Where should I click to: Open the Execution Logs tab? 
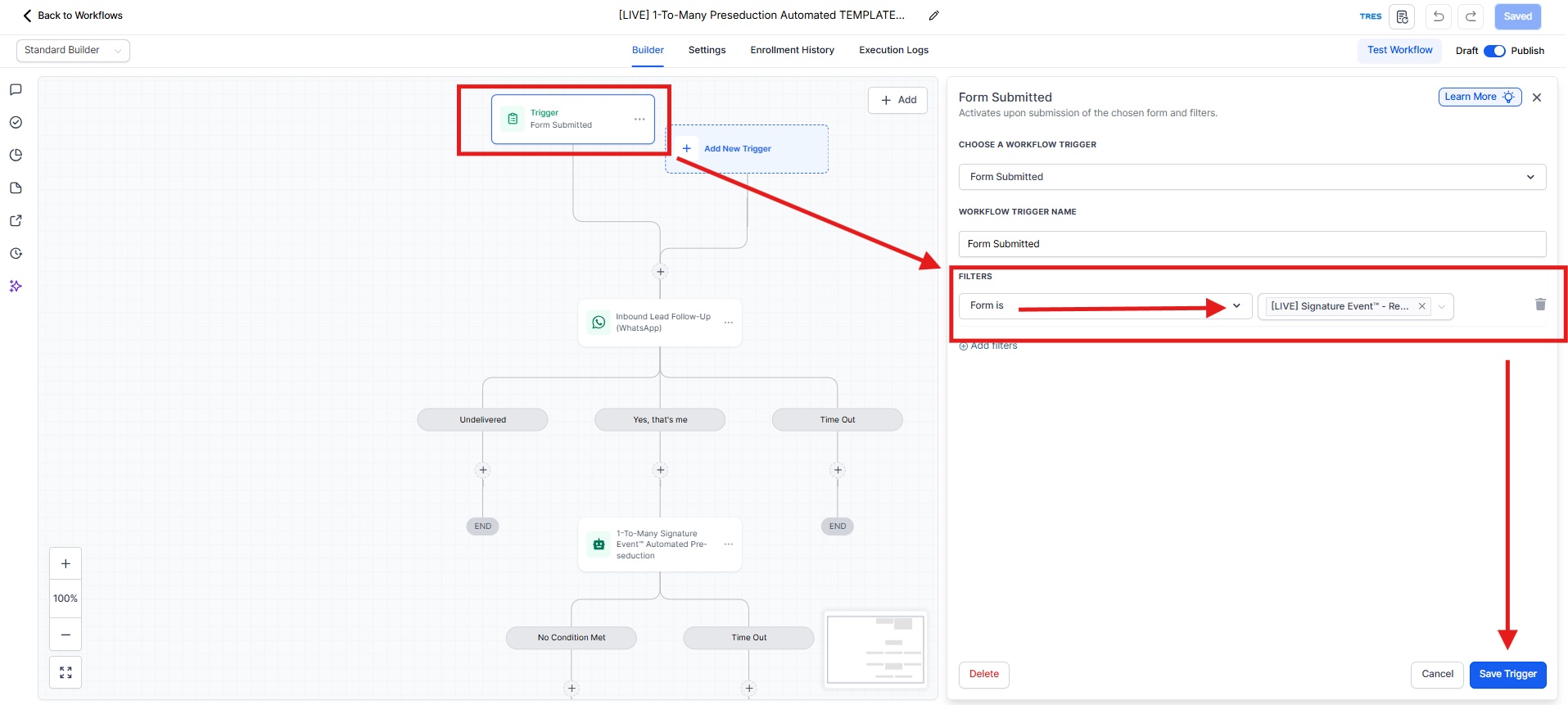[x=893, y=50]
